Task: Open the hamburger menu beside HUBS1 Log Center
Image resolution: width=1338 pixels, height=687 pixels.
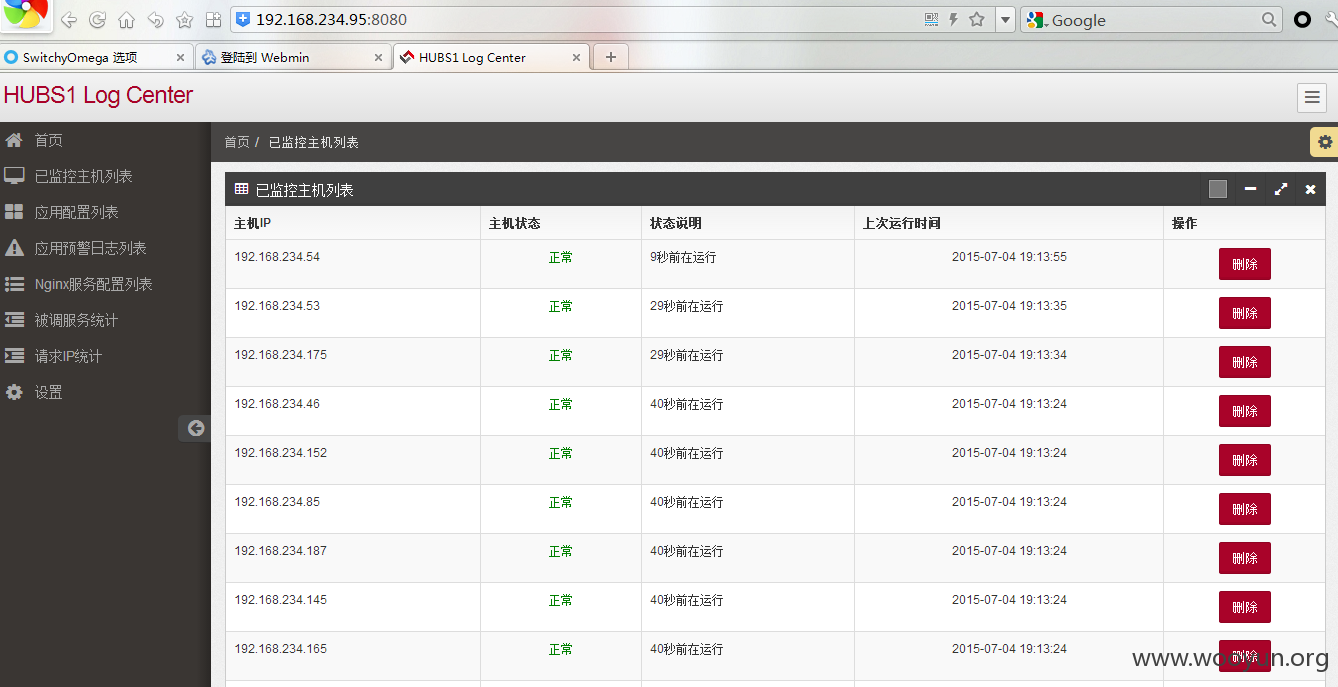Action: [x=1311, y=97]
